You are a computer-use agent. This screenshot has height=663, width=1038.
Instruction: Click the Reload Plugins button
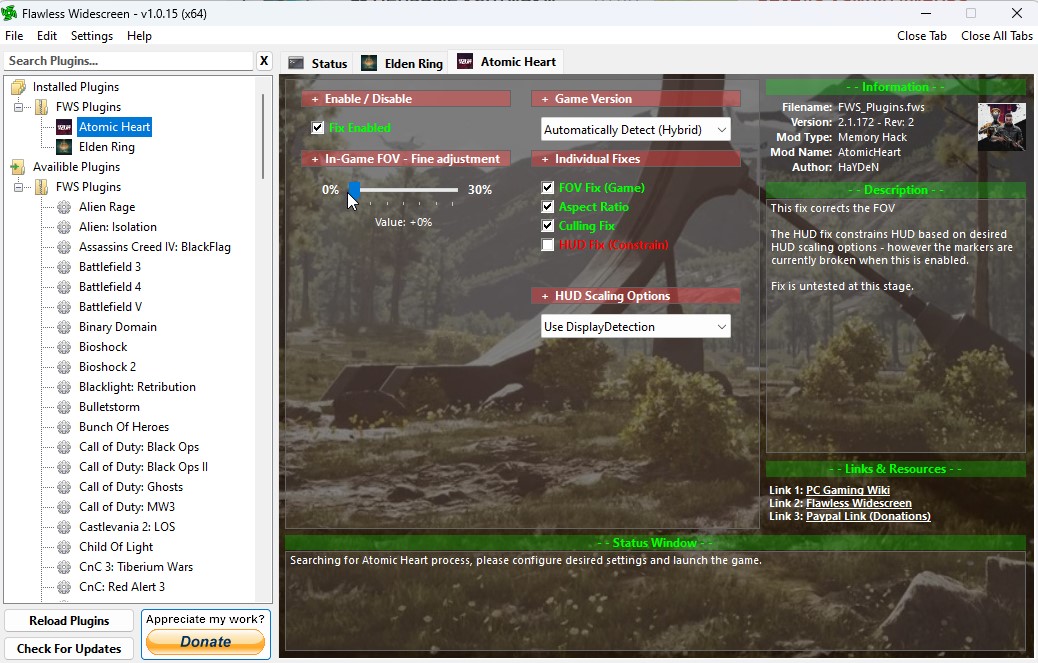(x=69, y=621)
